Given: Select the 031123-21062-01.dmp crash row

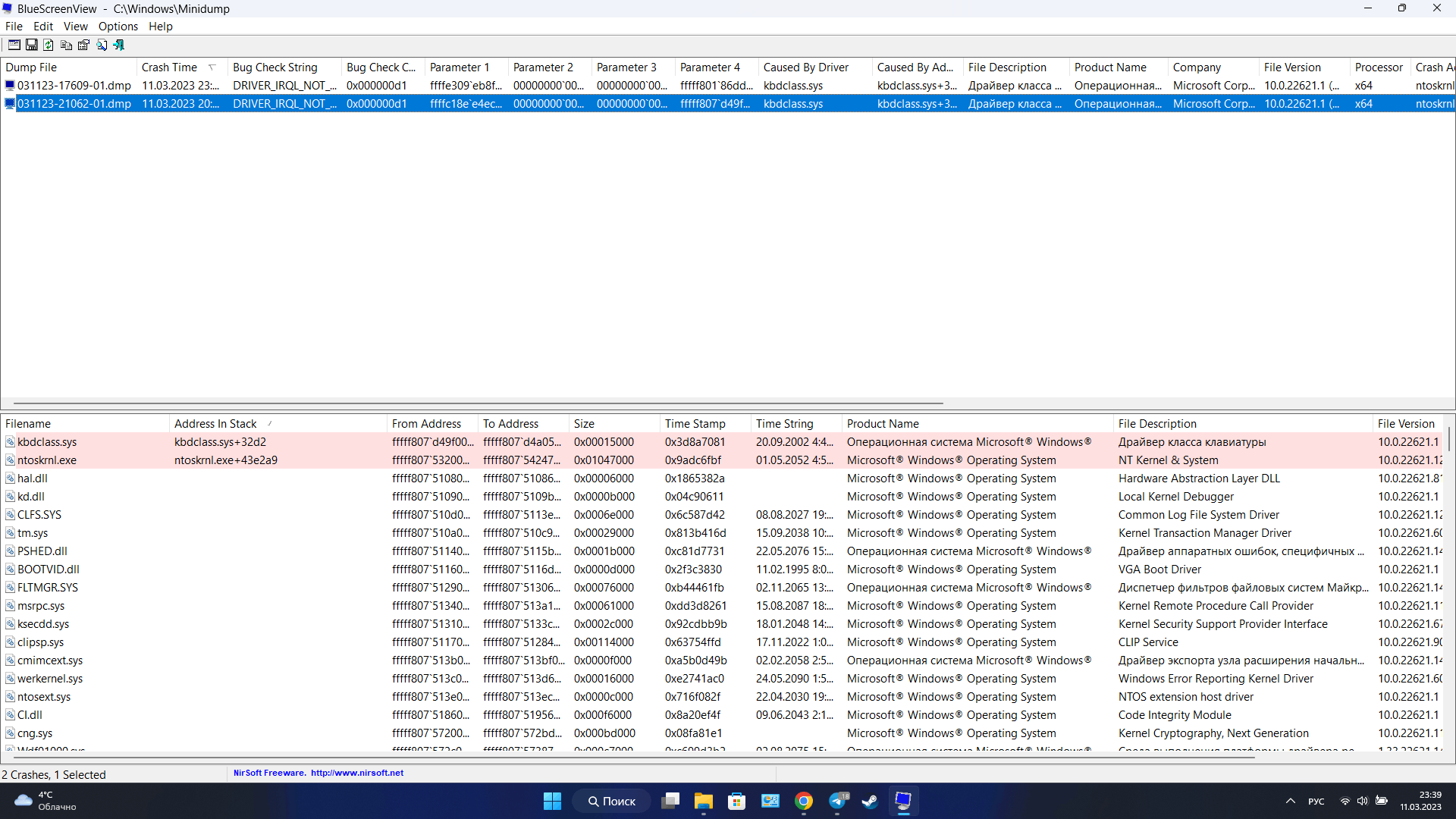Looking at the screenshot, I should [x=728, y=104].
